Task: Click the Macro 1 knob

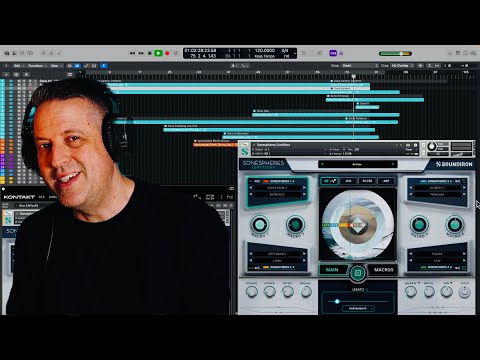Action: click(259, 225)
